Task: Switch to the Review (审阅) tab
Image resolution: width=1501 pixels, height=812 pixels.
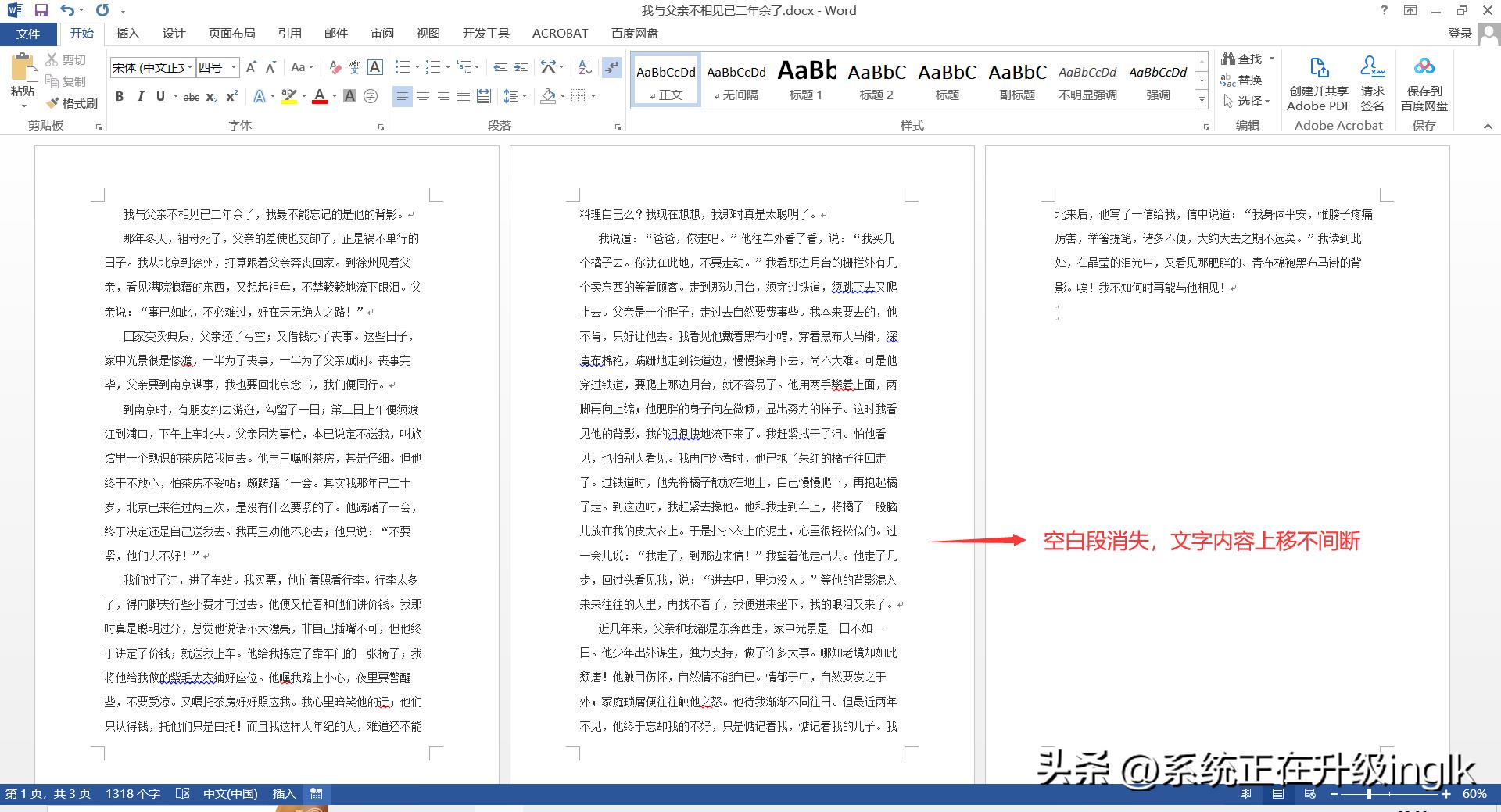Action: coord(382,34)
